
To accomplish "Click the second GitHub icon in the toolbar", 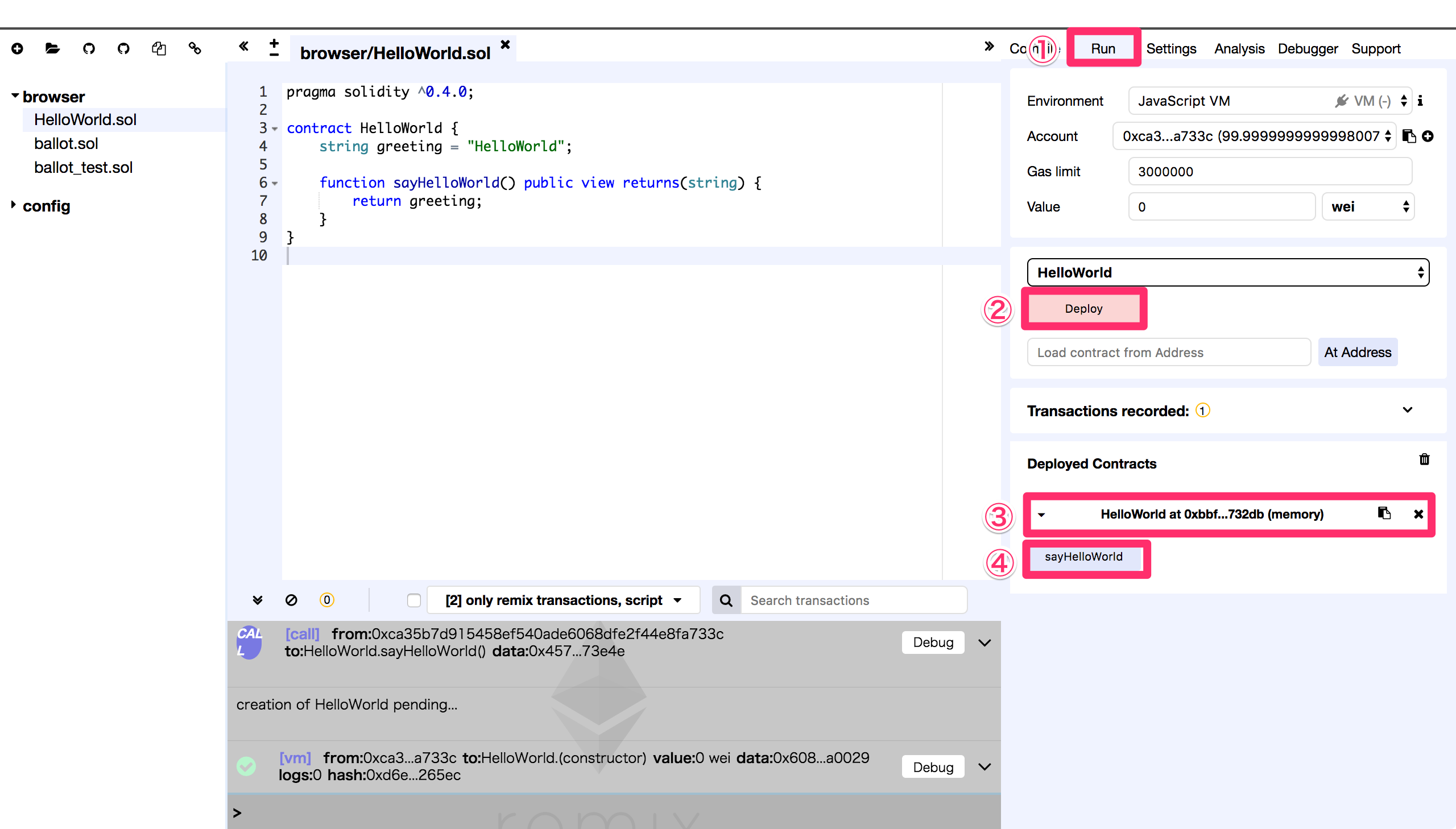I will (123, 48).
